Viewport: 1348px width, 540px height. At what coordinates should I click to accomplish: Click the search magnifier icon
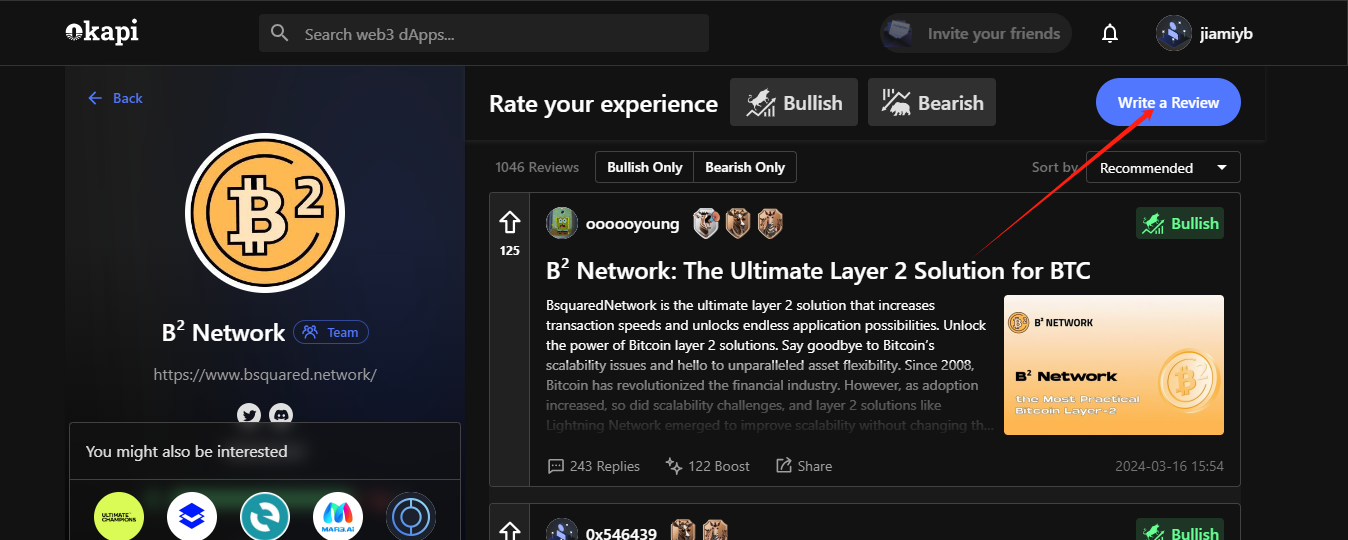280,33
